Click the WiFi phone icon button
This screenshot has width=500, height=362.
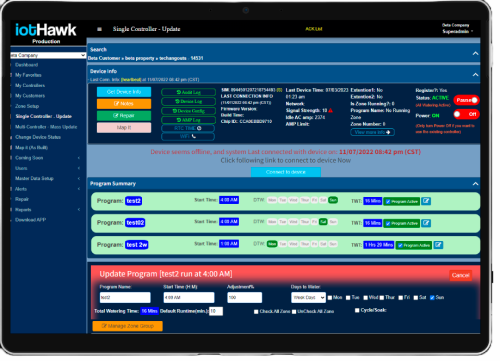[x=188, y=136]
